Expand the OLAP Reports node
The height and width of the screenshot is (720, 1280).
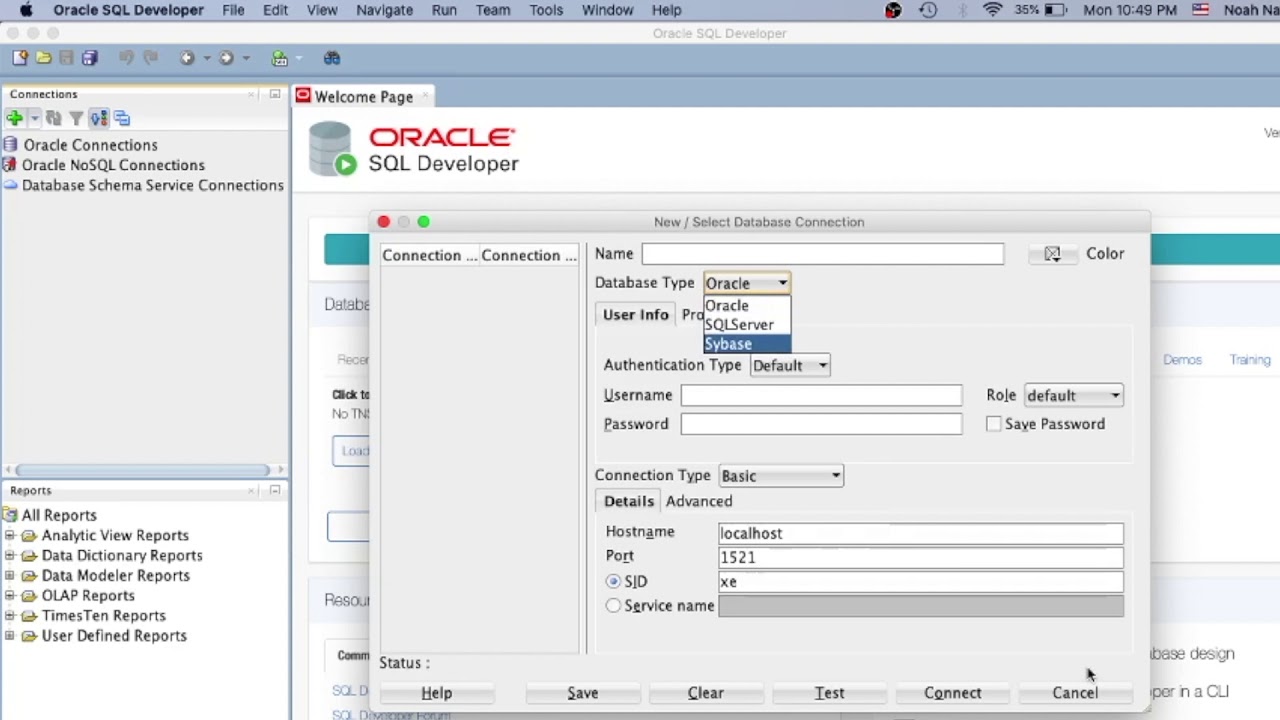(10, 596)
